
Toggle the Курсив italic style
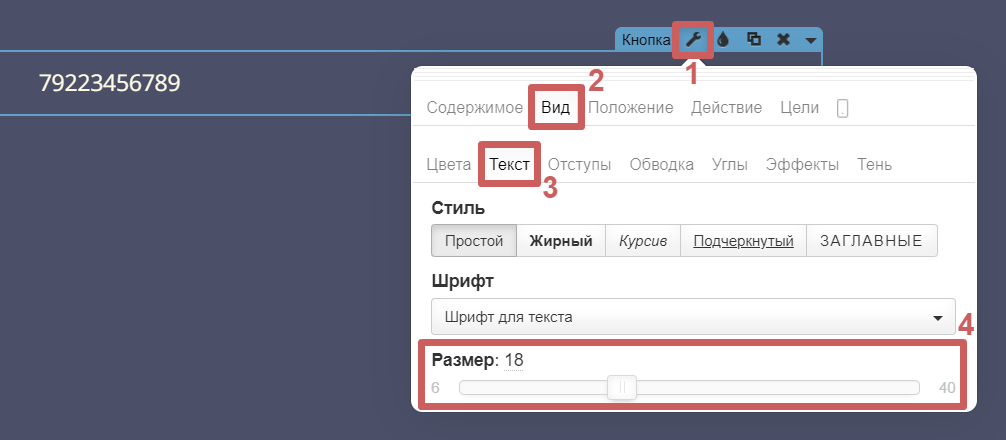click(x=642, y=241)
